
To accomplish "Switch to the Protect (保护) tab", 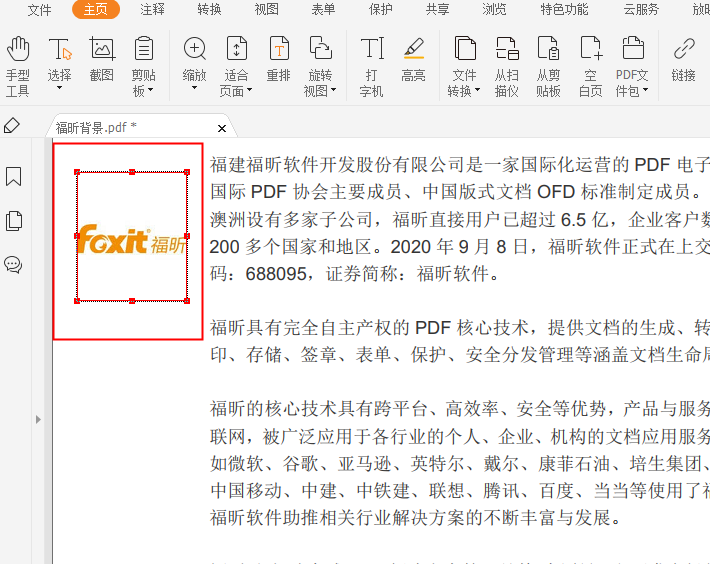I will [380, 10].
